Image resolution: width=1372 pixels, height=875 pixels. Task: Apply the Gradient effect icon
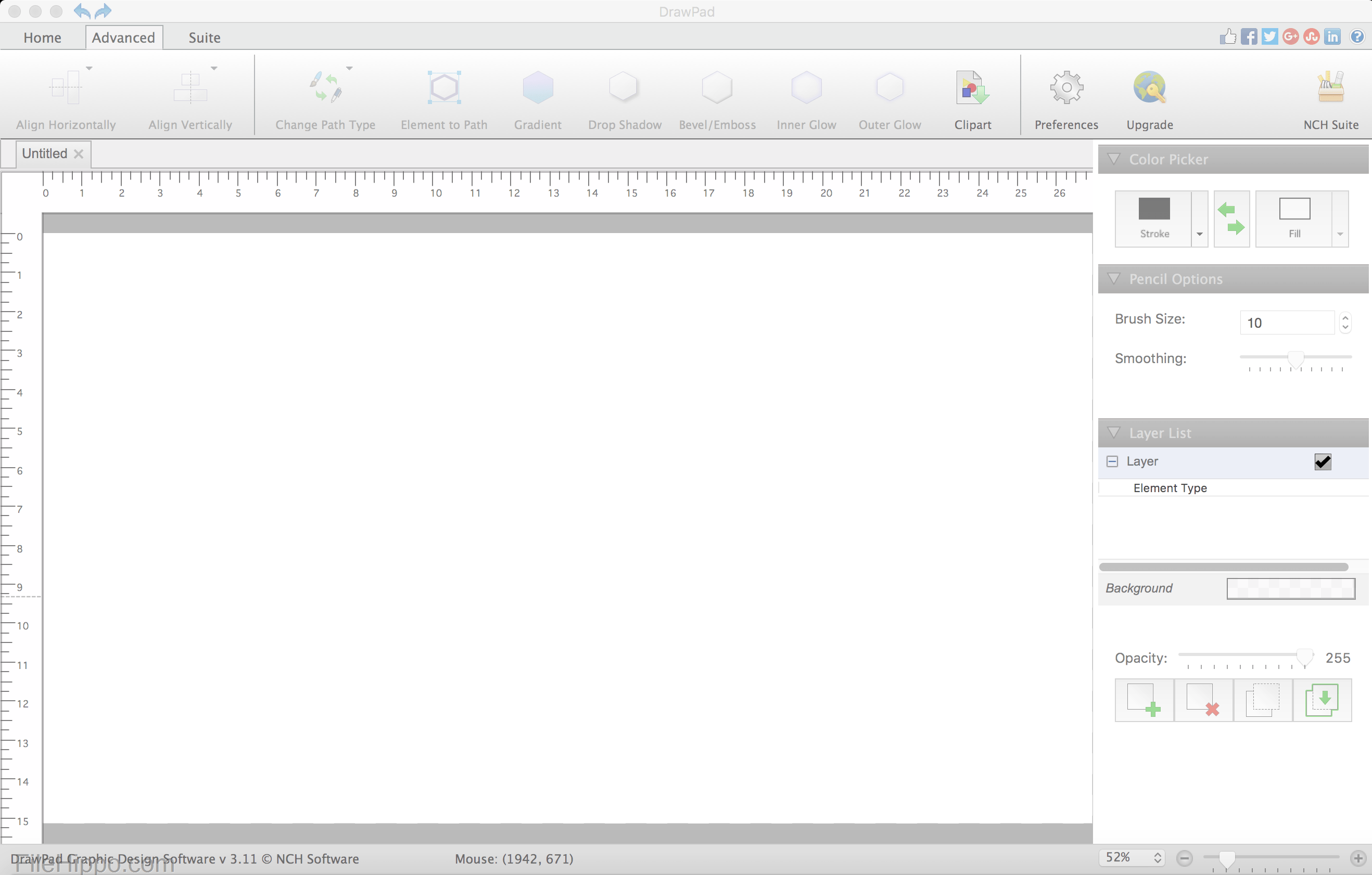[x=538, y=88]
